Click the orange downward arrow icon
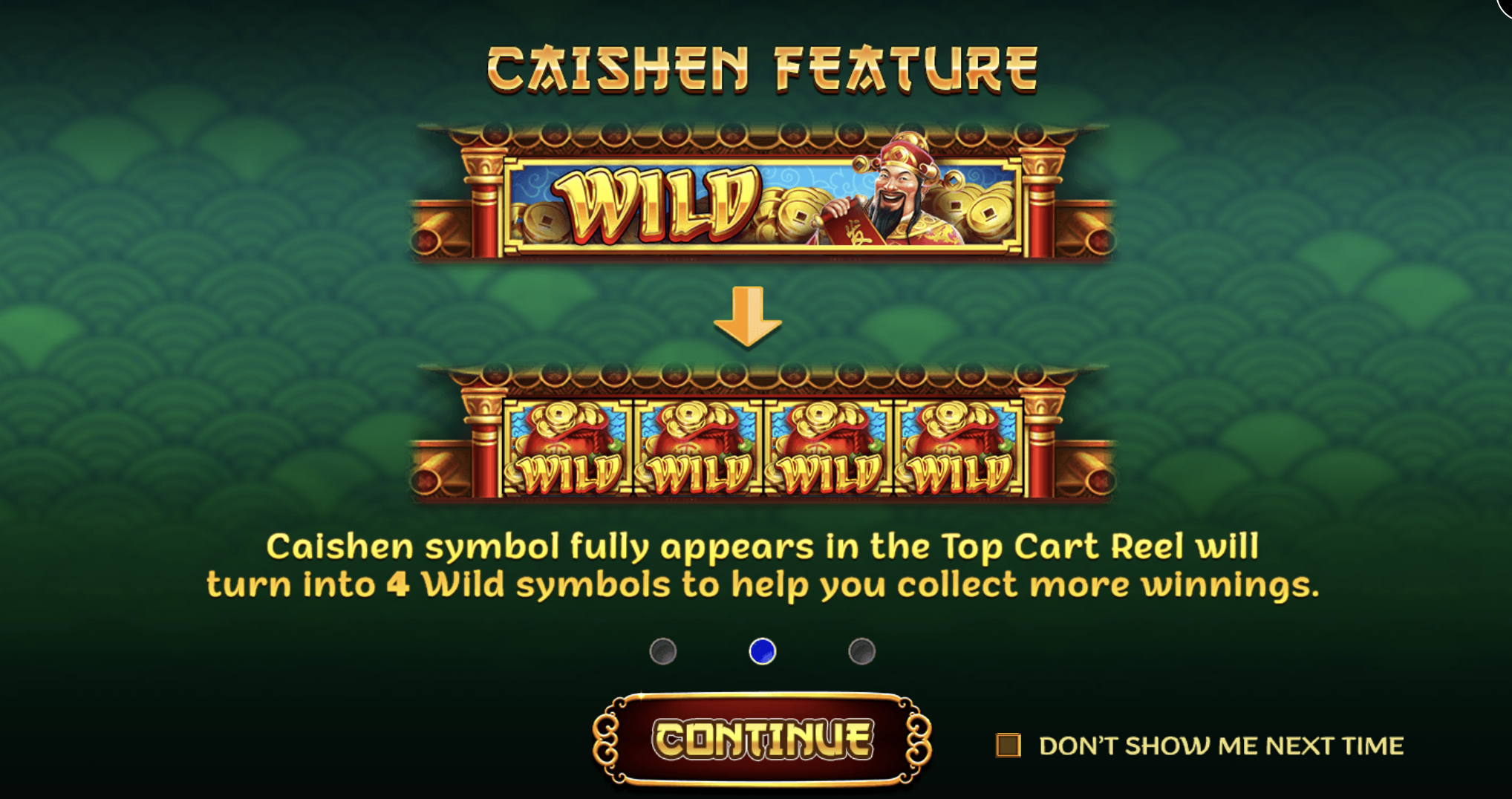Image resolution: width=1512 pixels, height=799 pixels. coord(748,317)
